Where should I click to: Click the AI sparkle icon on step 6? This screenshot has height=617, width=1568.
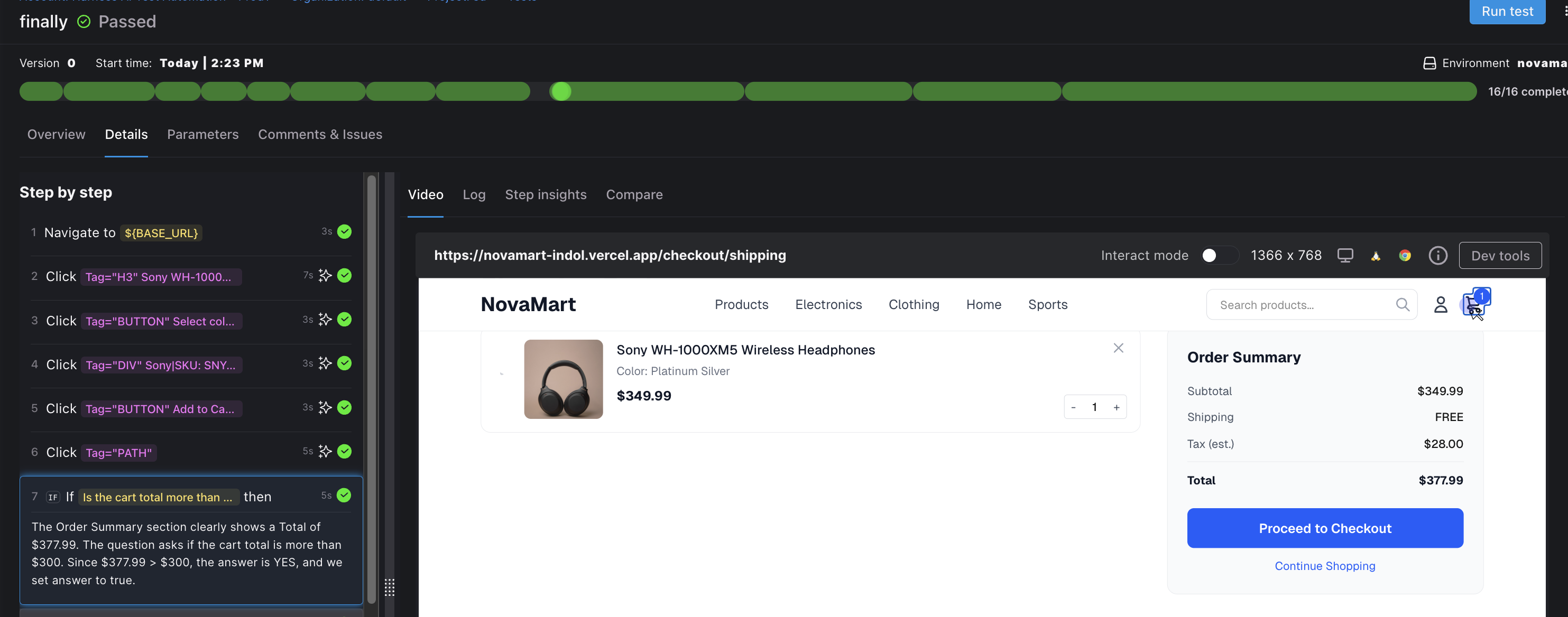[x=325, y=451]
